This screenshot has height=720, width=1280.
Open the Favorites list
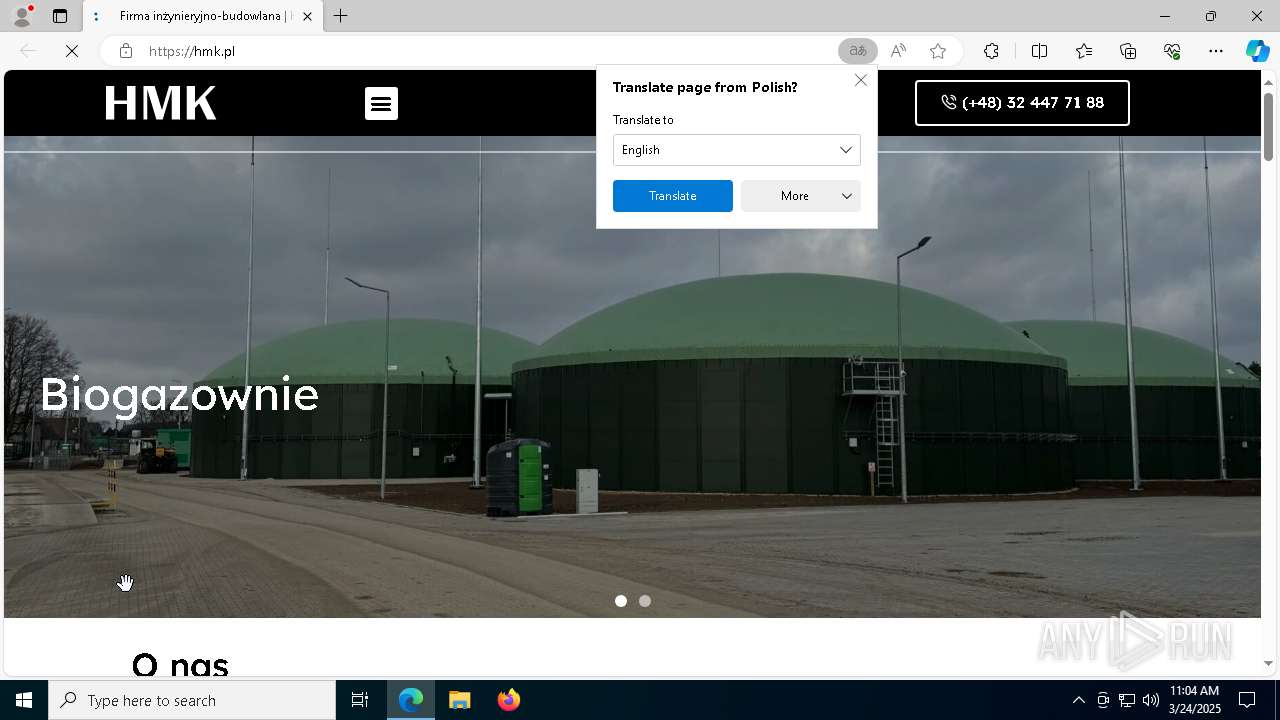point(1084,51)
